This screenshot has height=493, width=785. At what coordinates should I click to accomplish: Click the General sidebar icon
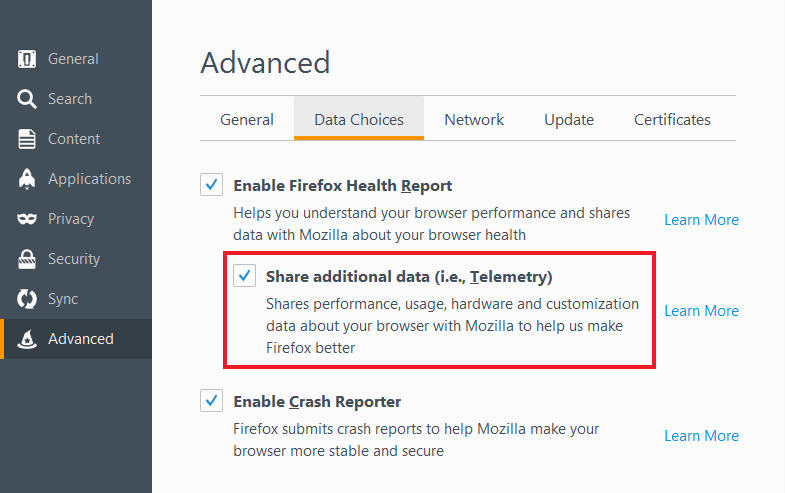coord(27,59)
